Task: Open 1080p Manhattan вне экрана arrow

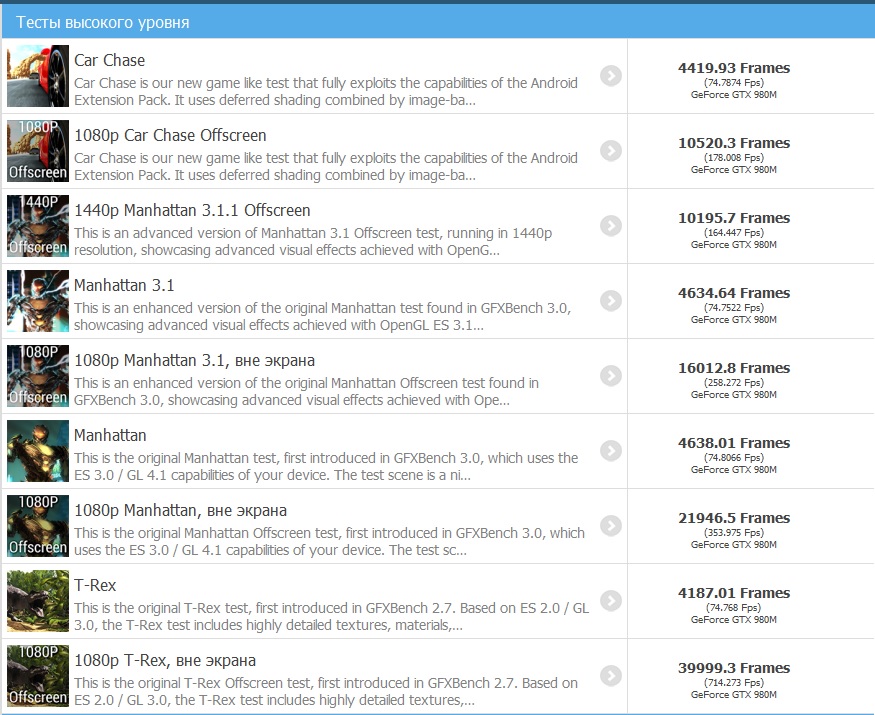Action: tap(611, 525)
